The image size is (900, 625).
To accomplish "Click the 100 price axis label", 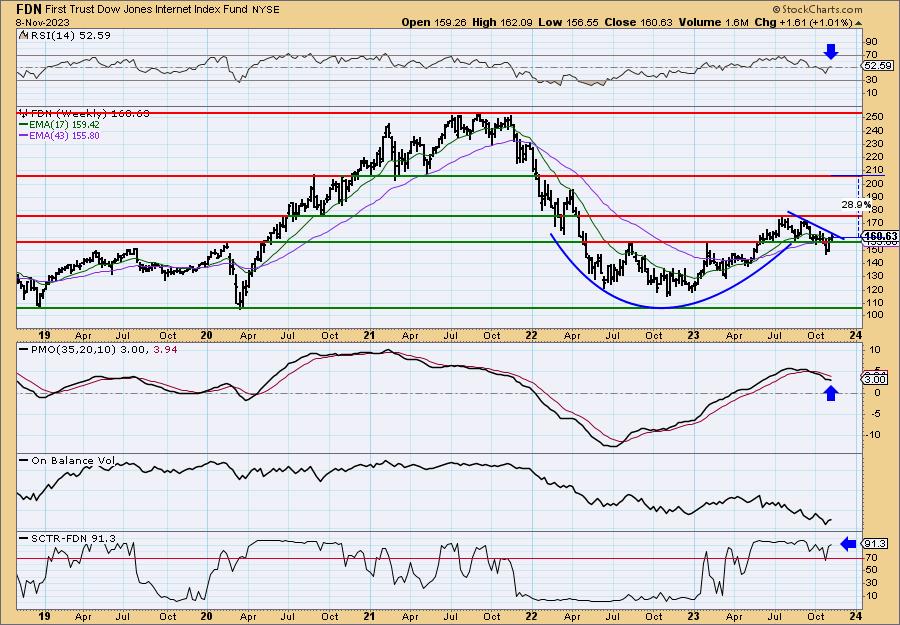I will [x=875, y=315].
